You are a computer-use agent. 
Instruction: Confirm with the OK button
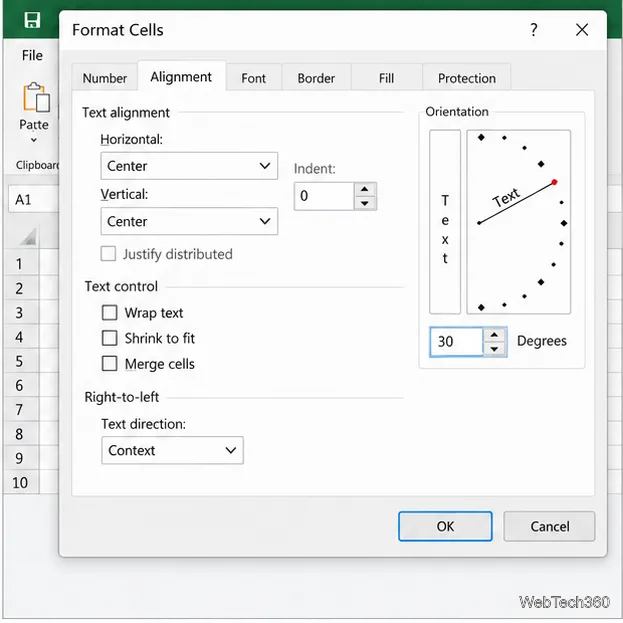click(445, 526)
